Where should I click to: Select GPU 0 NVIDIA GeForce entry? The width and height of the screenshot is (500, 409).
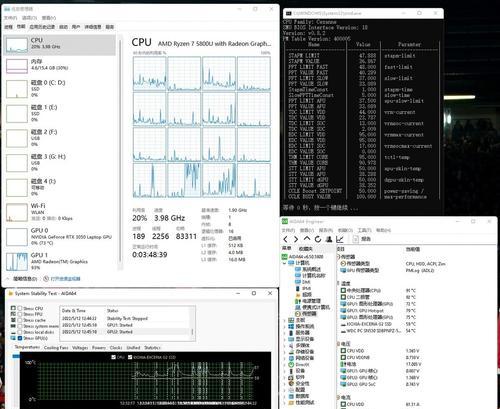tap(59, 237)
